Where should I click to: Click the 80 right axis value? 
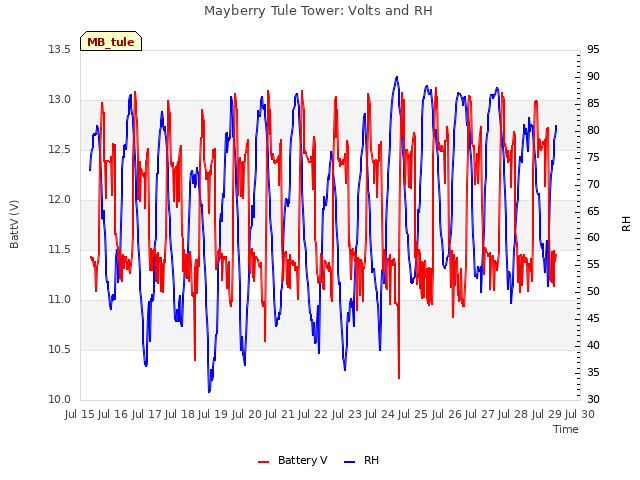pos(593,131)
